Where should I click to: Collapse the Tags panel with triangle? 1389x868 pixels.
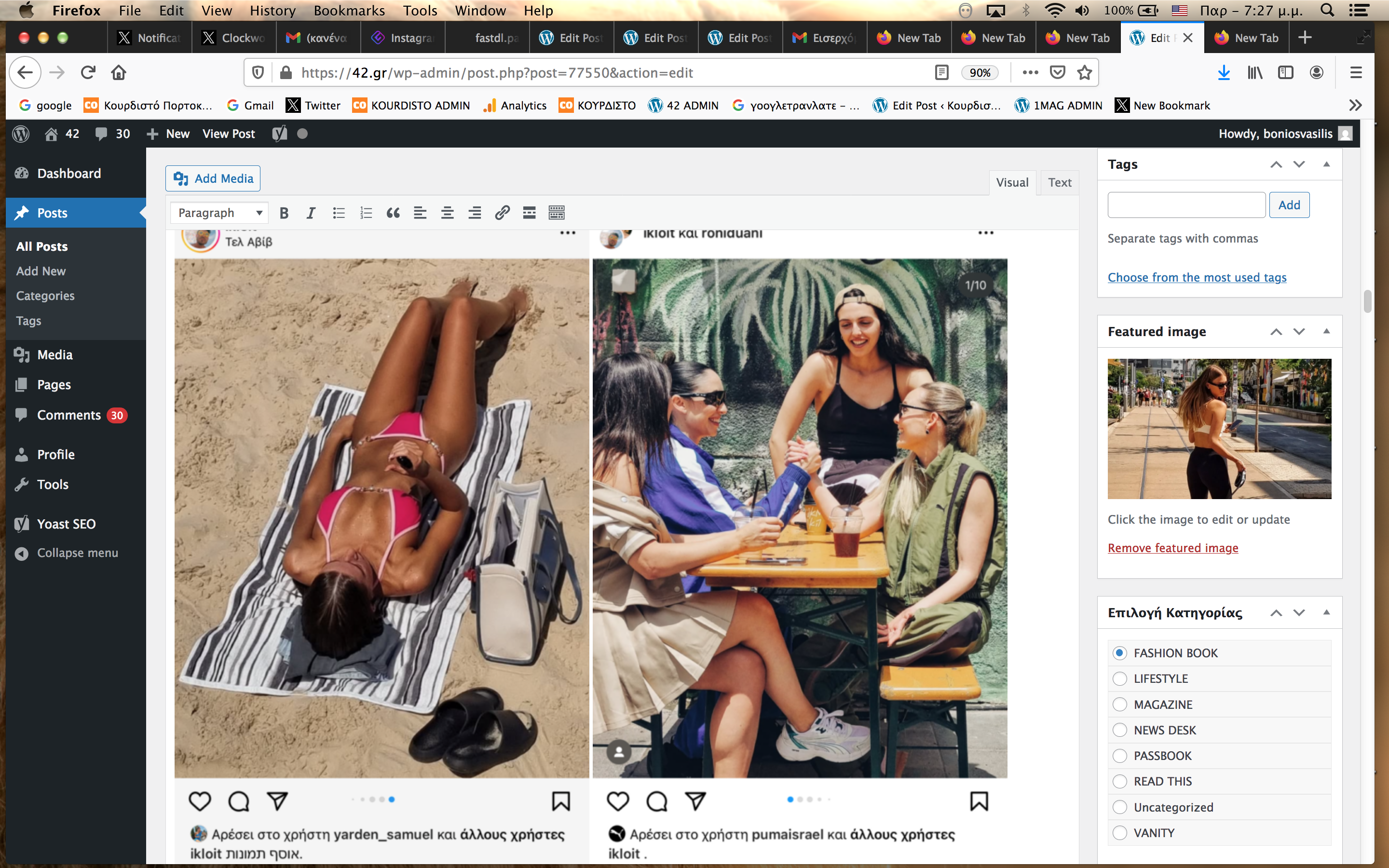(x=1326, y=164)
